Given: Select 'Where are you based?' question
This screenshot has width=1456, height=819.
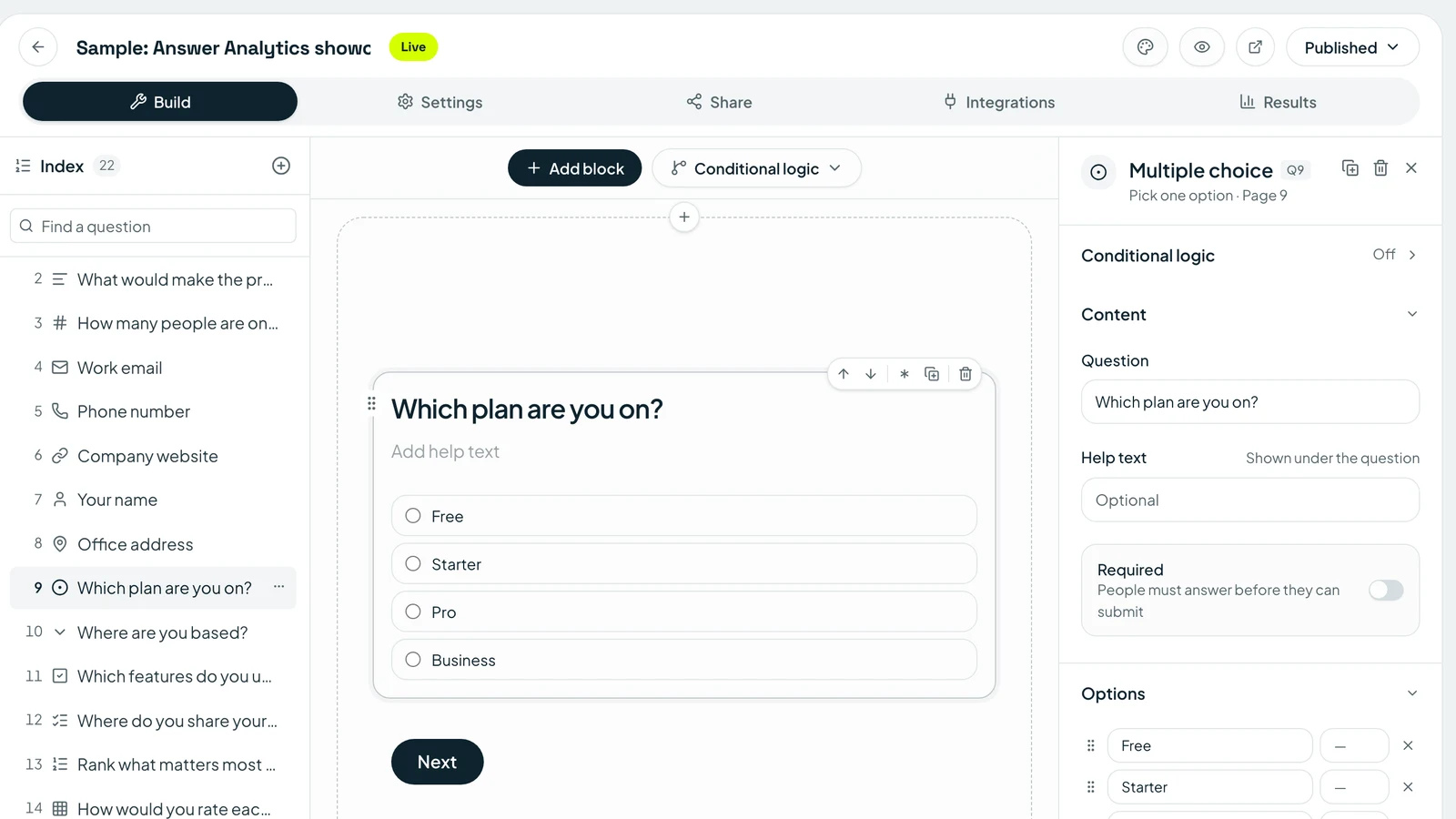Looking at the screenshot, I should click(153, 632).
